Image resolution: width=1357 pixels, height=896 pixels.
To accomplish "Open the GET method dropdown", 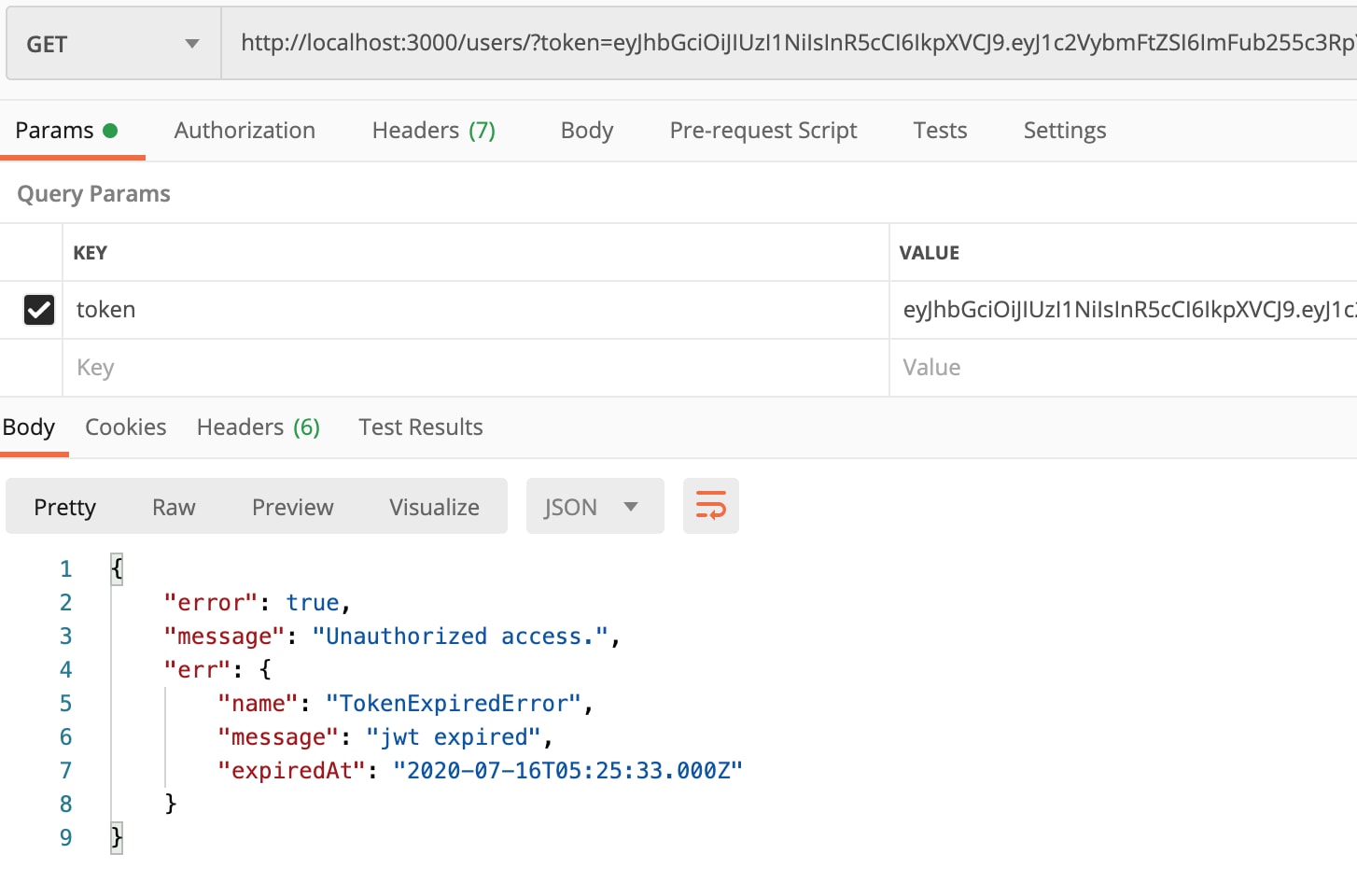I will pyautogui.click(x=113, y=44).
